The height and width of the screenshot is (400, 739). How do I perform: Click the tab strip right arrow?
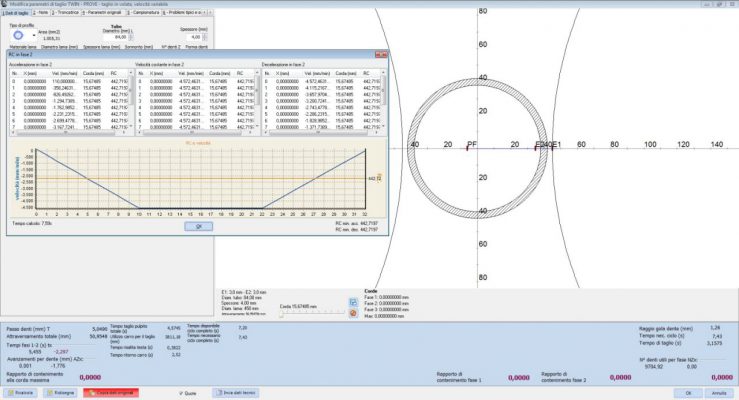(210, 13)
